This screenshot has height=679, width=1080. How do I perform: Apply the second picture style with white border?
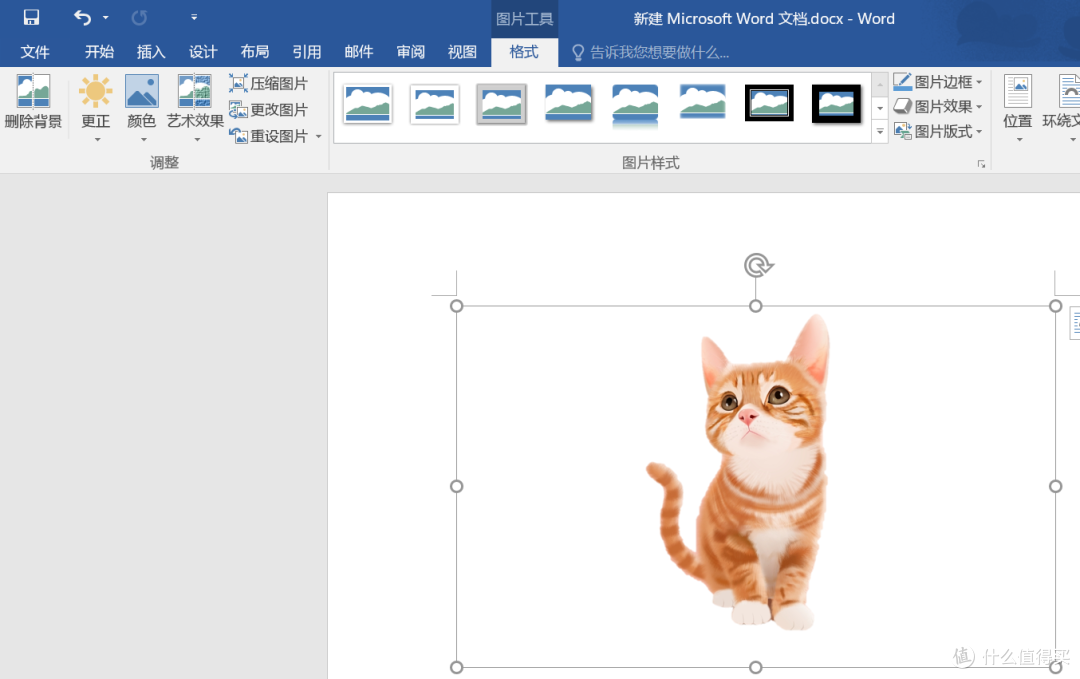(435, 104)
